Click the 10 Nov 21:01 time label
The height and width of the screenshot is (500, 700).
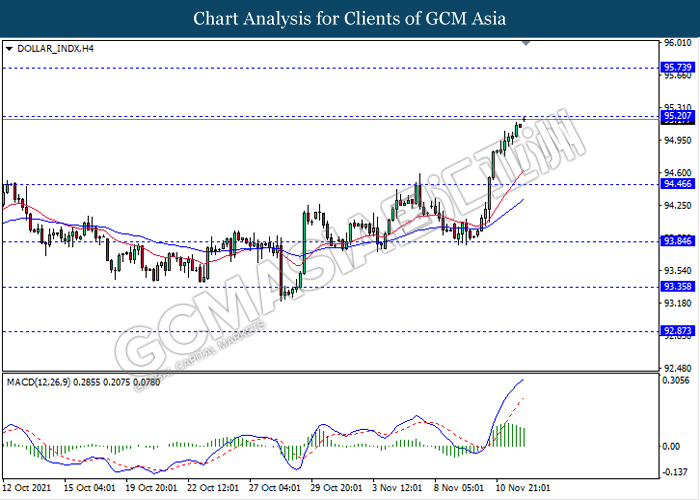(x=523, y=488)
